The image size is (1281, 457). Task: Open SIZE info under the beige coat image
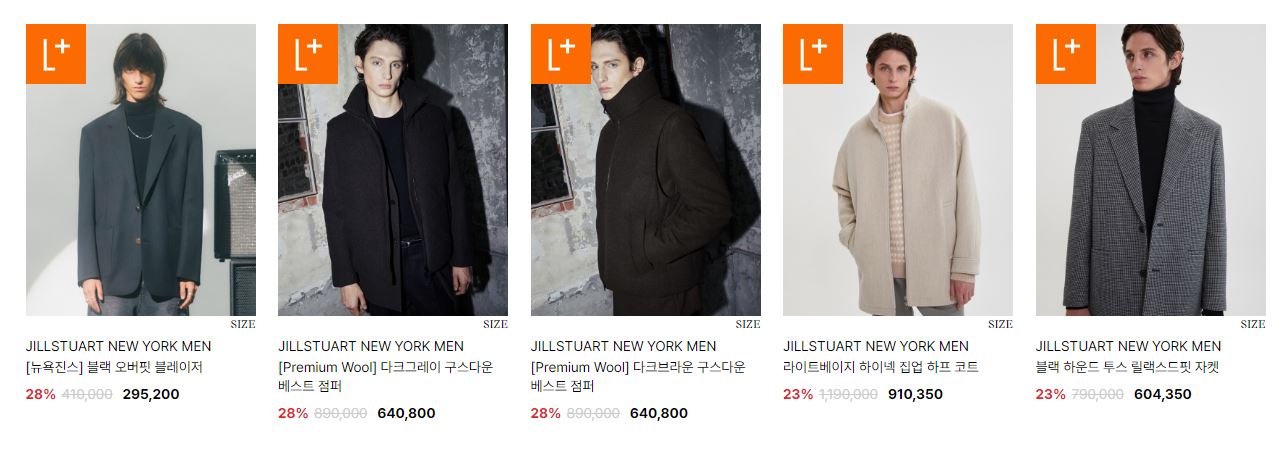coord(1000,324)
